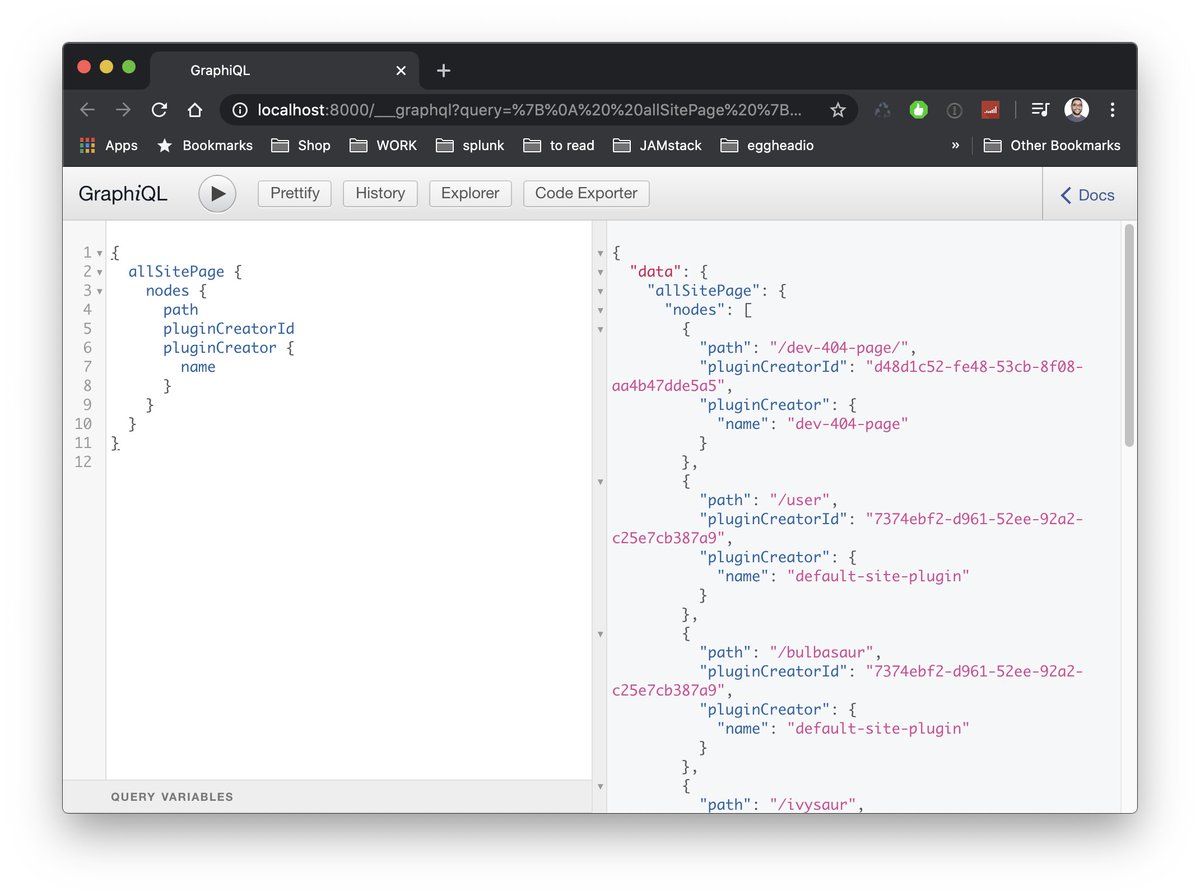Image resolution: width=1200 pixels, height=896 pixels.
Task: Click the browser back arrow
Action: coord(88,110)
